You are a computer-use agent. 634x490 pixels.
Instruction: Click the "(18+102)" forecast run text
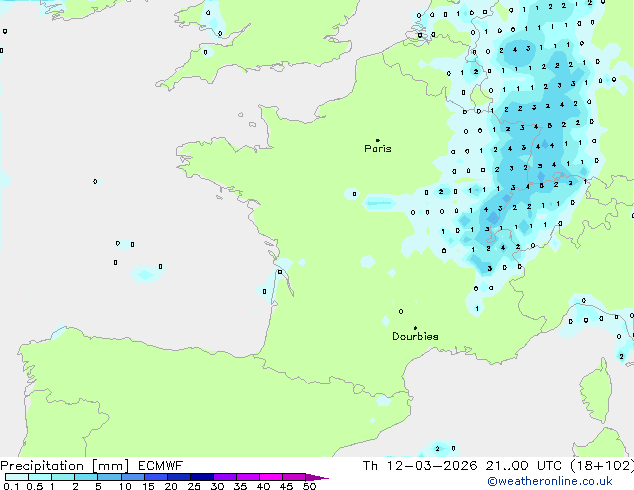pos(602,466)
